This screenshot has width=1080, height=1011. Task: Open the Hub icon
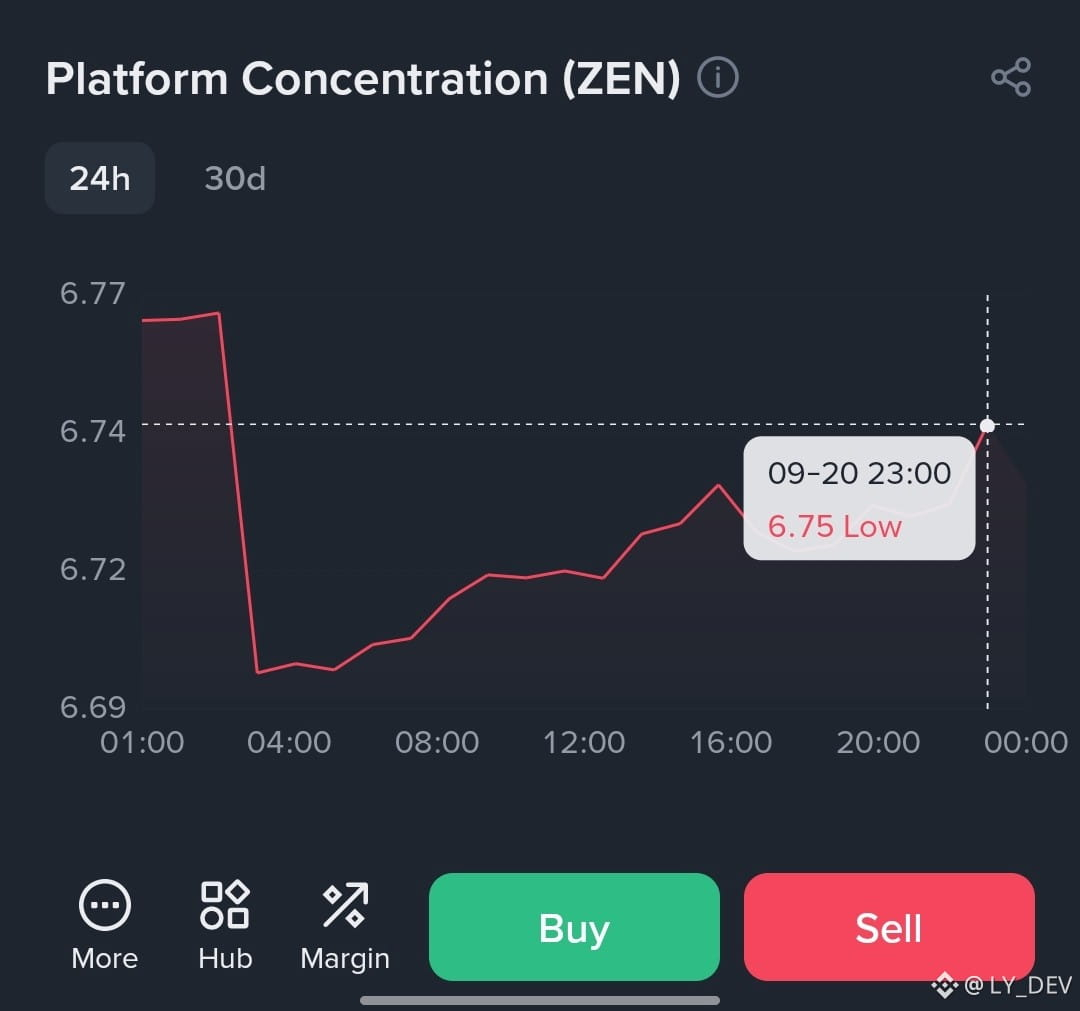(x=225, y=905)
